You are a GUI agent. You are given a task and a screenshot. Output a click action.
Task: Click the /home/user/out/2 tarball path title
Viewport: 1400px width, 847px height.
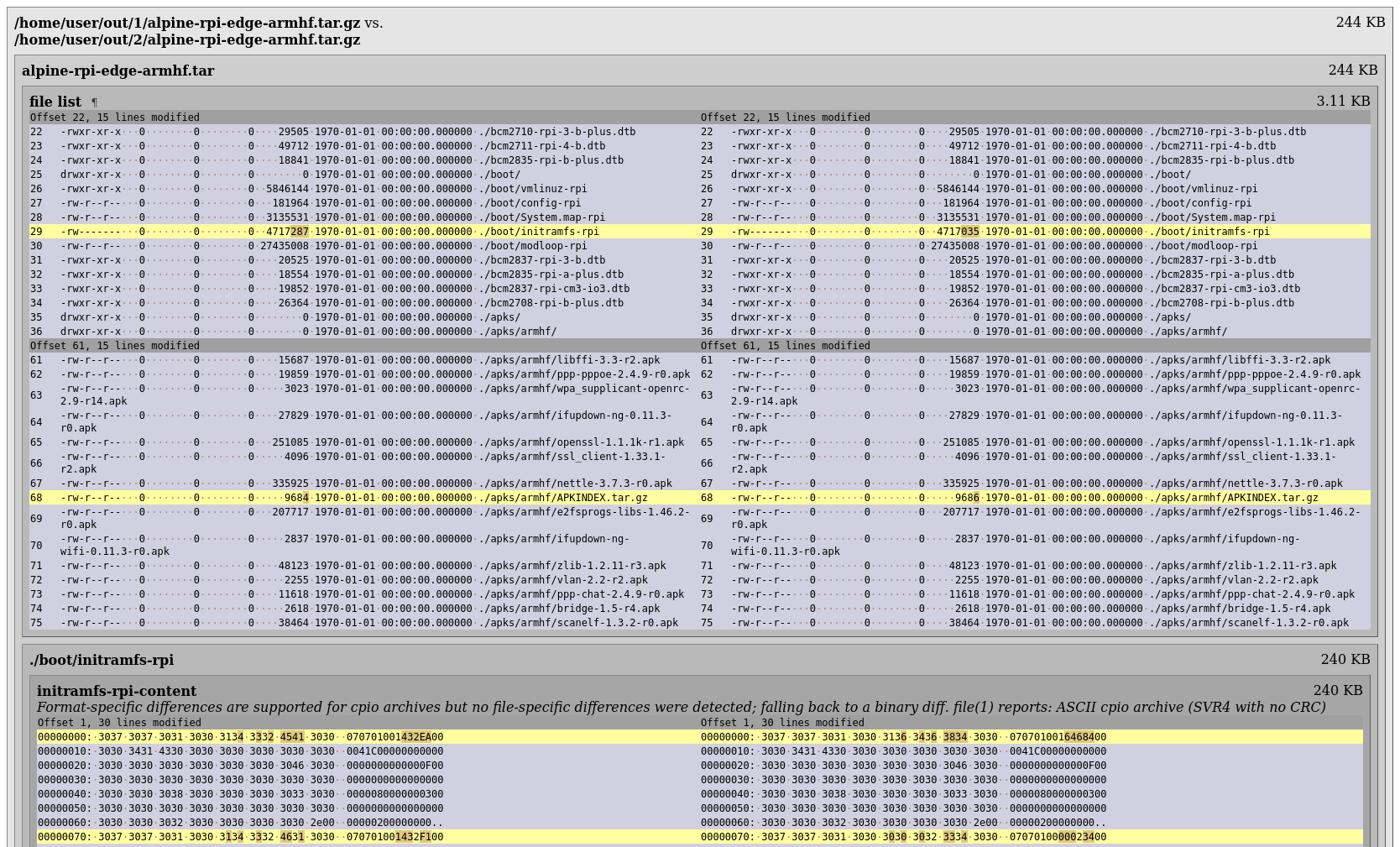187,39
